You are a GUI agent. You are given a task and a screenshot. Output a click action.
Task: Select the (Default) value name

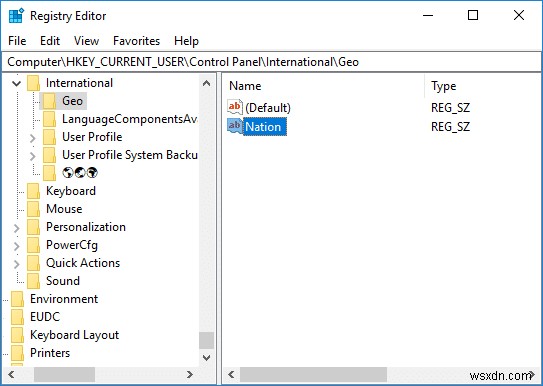268,108
